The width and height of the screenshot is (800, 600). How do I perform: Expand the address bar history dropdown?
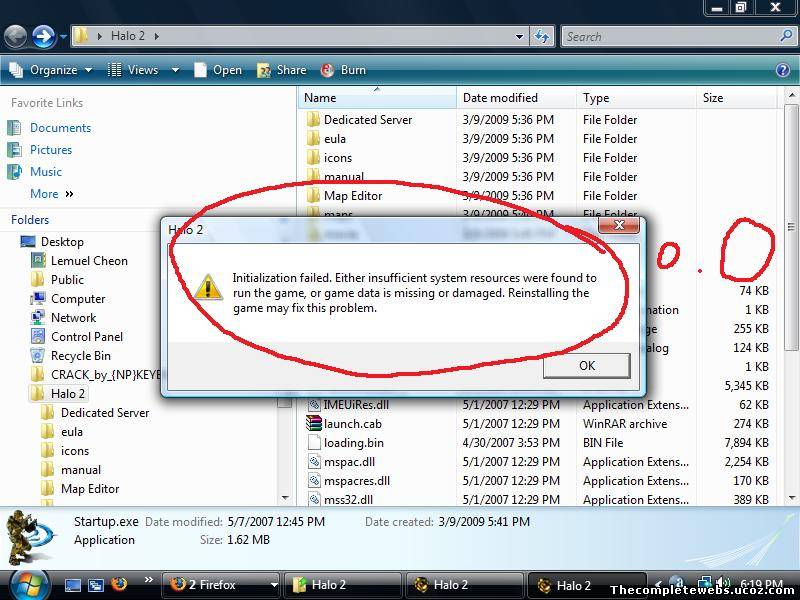pyautogui.click(x=519, y=37)
